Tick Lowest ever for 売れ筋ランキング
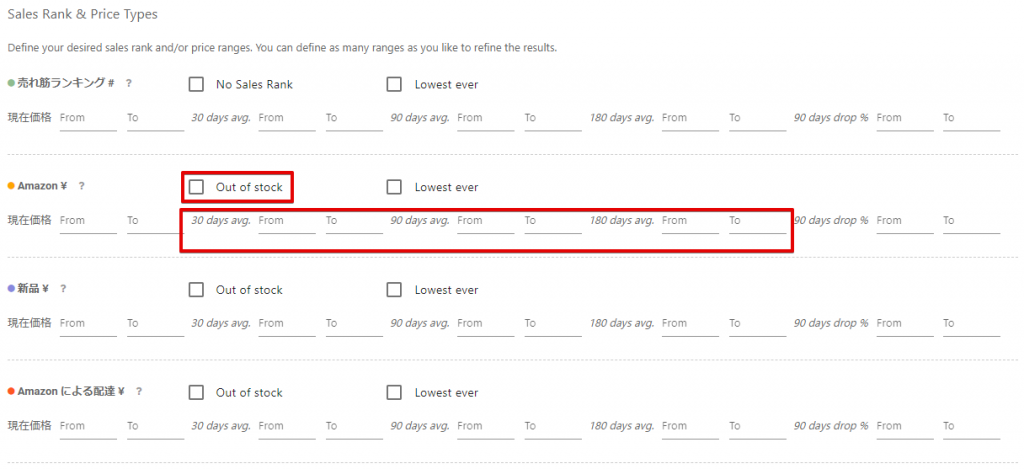 tap(394, 85)
